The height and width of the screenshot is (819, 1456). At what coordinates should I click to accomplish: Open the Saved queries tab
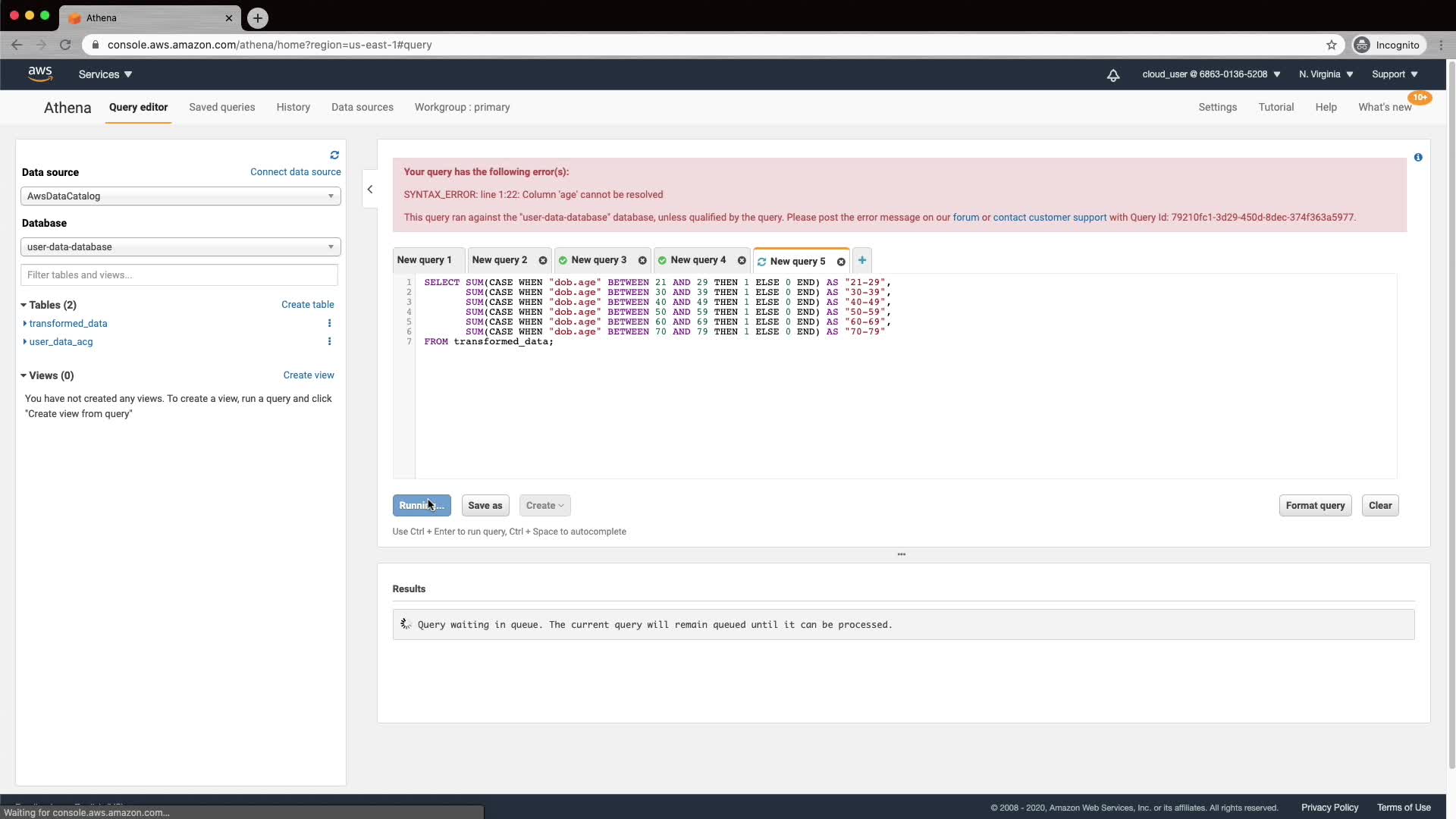tap(221, 107)
